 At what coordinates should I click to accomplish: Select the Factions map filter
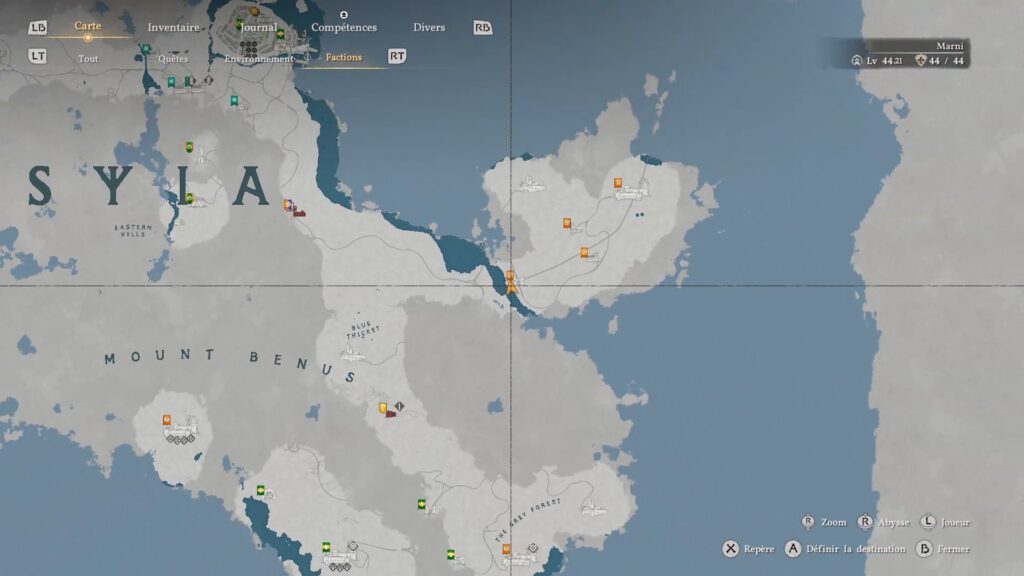click(344, 57)
